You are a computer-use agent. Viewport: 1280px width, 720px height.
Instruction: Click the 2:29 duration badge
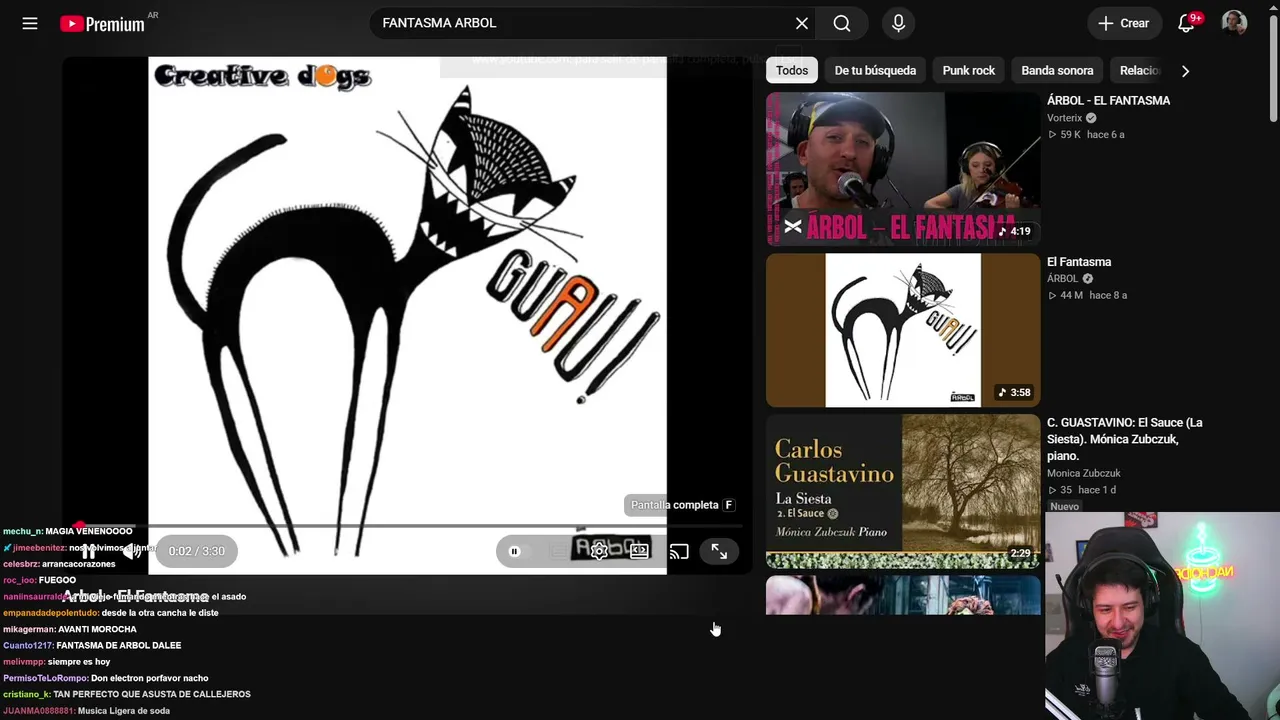click(1020, 553)
